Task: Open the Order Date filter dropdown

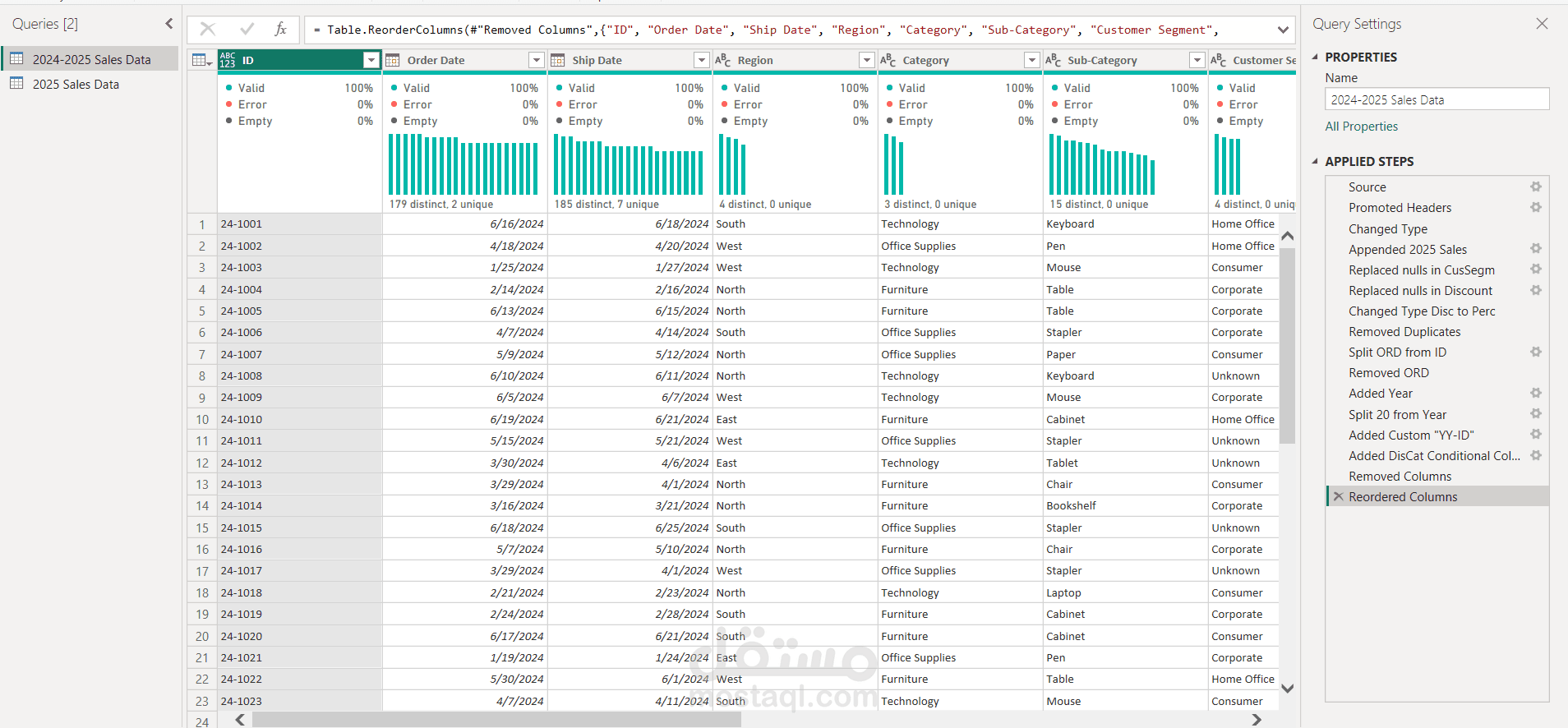Action: (x=537, y=60)
